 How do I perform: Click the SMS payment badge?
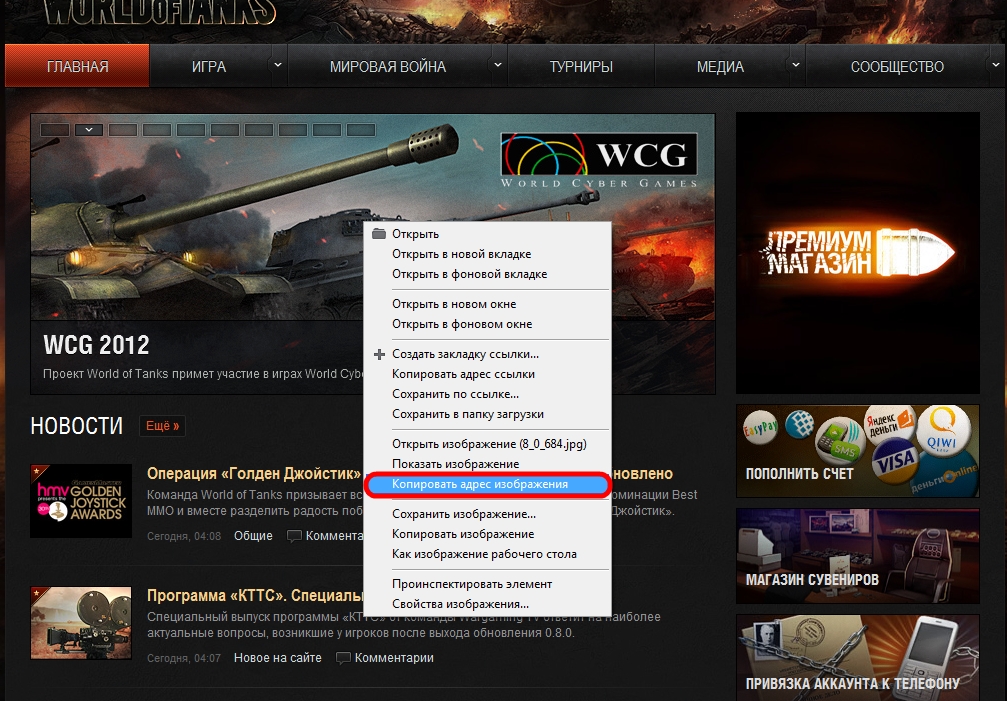coord(840,443)
